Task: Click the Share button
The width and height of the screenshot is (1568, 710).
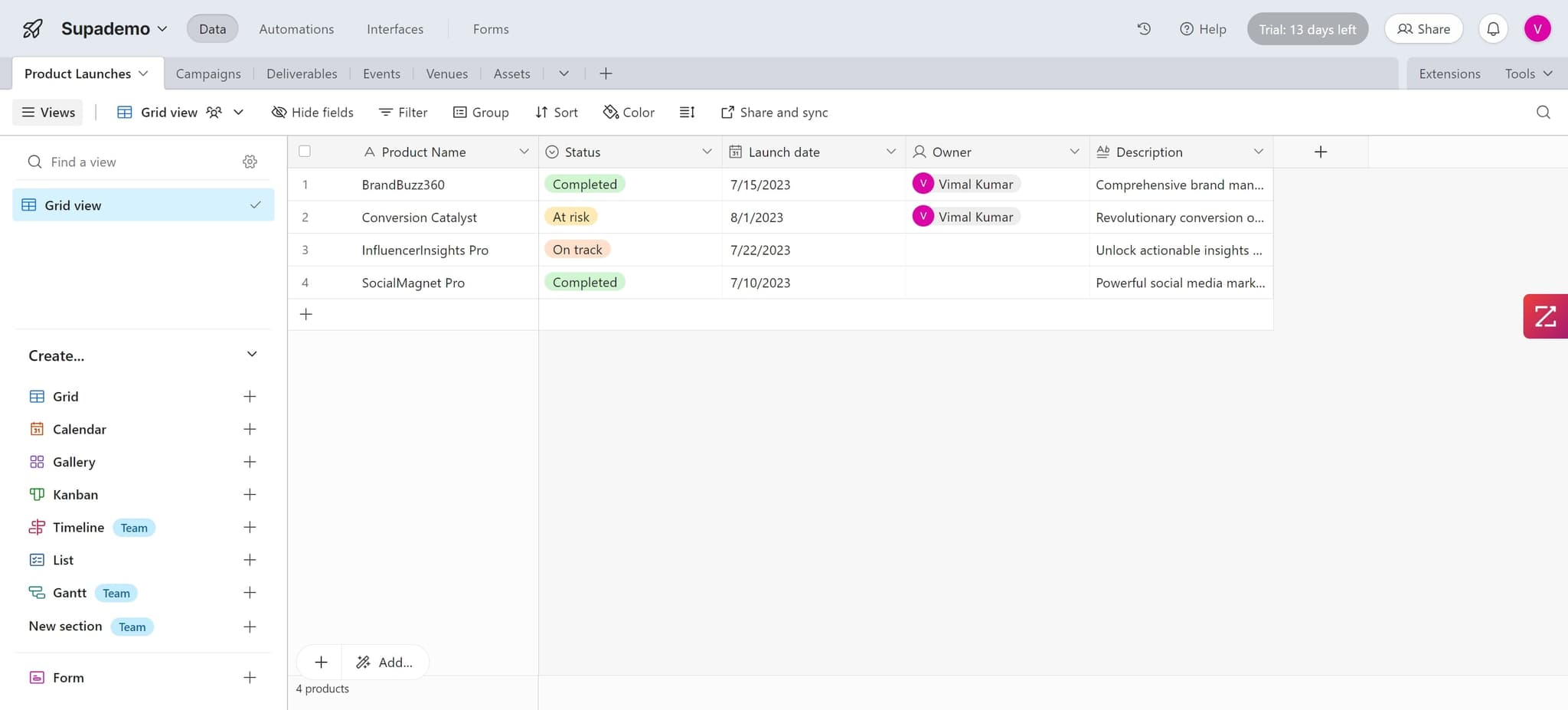Action: tap(1423, 29)
